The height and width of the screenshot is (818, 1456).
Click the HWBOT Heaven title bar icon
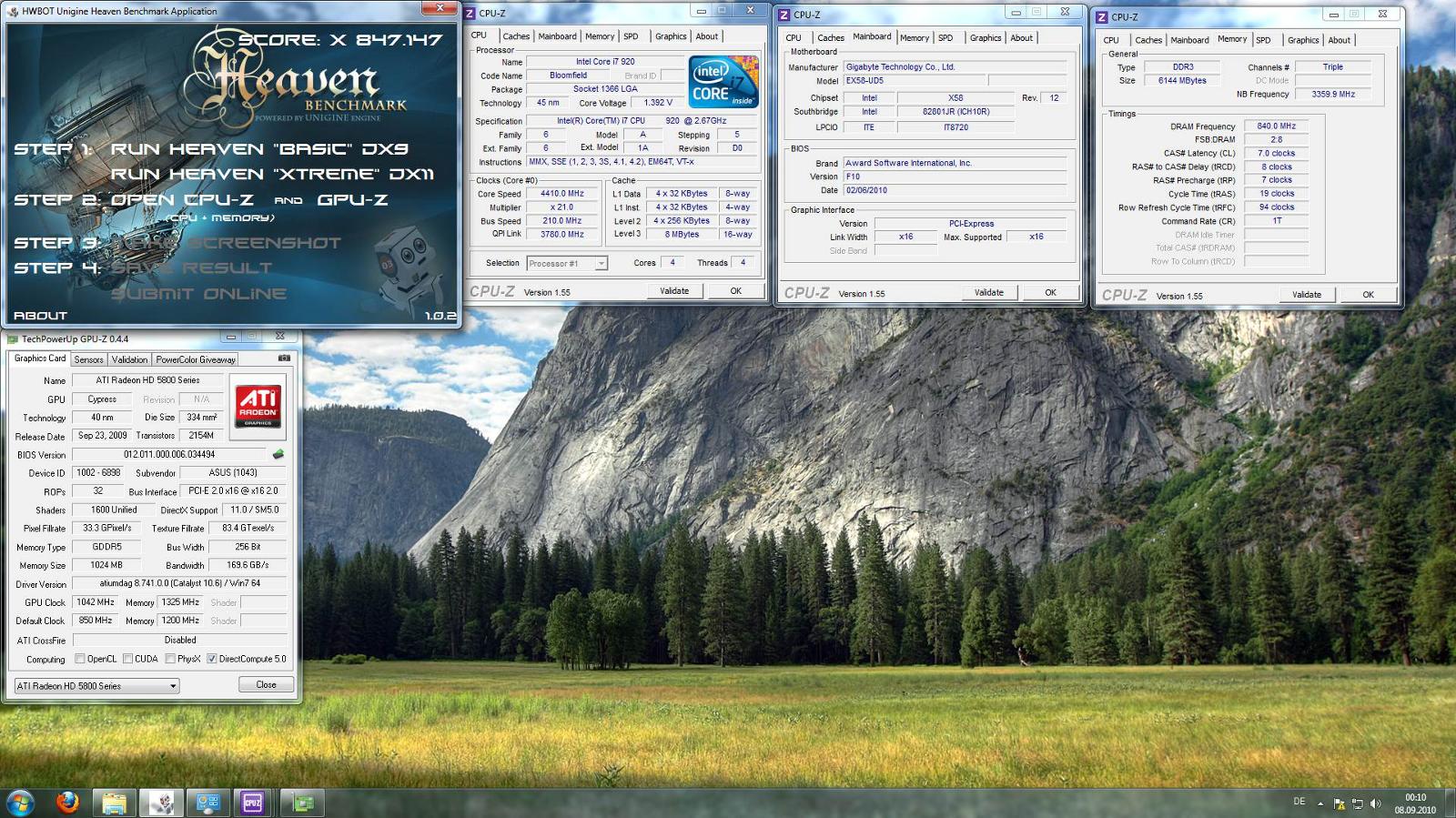point(13,11)
